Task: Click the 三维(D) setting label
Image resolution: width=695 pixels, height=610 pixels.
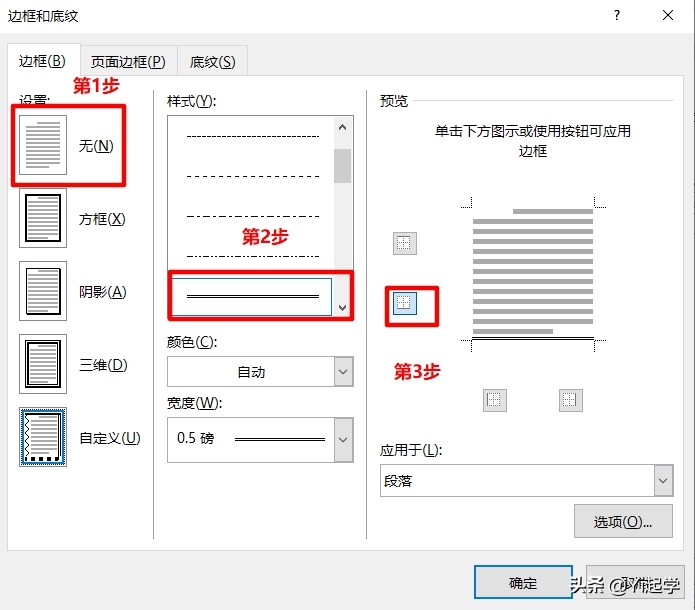Action: pyautogui.click(x=103, y=365)
